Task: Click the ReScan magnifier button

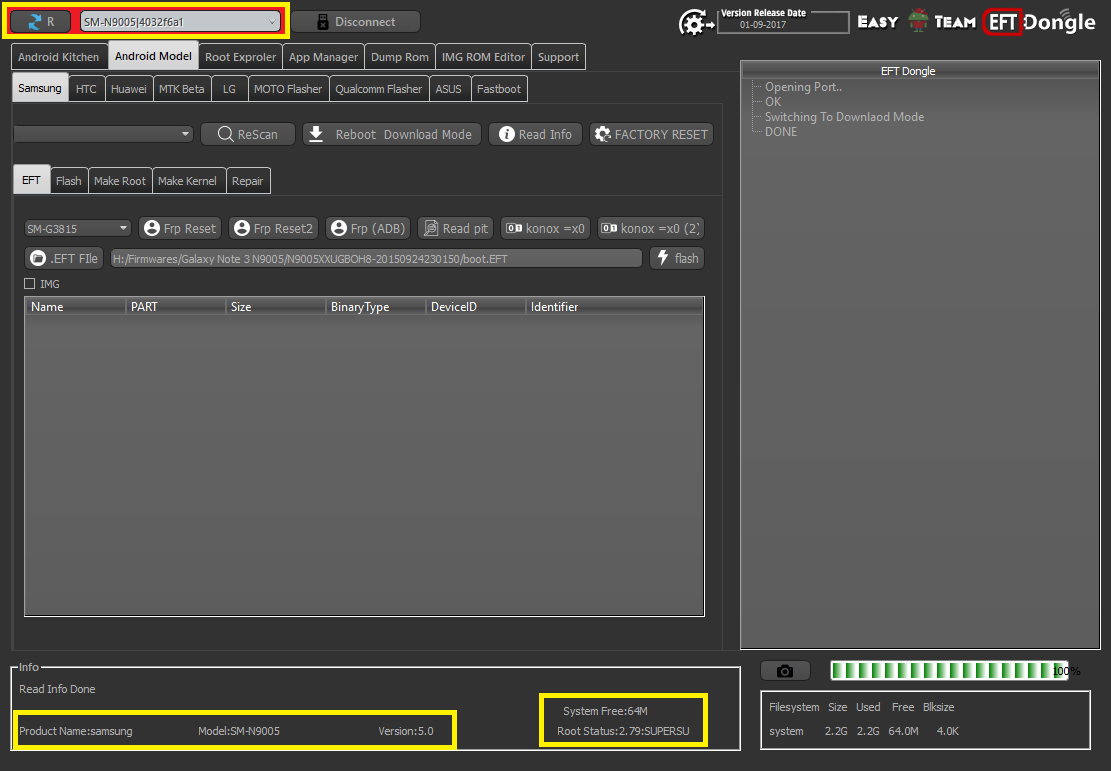Action: click(247, 134)
